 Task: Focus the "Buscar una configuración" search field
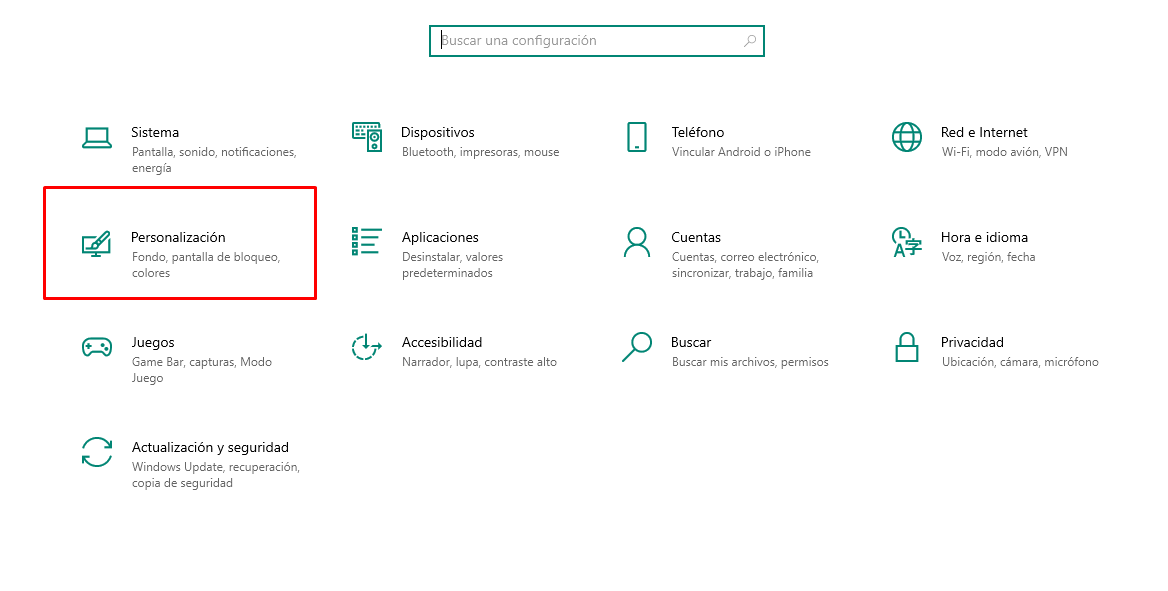[590, 41]
